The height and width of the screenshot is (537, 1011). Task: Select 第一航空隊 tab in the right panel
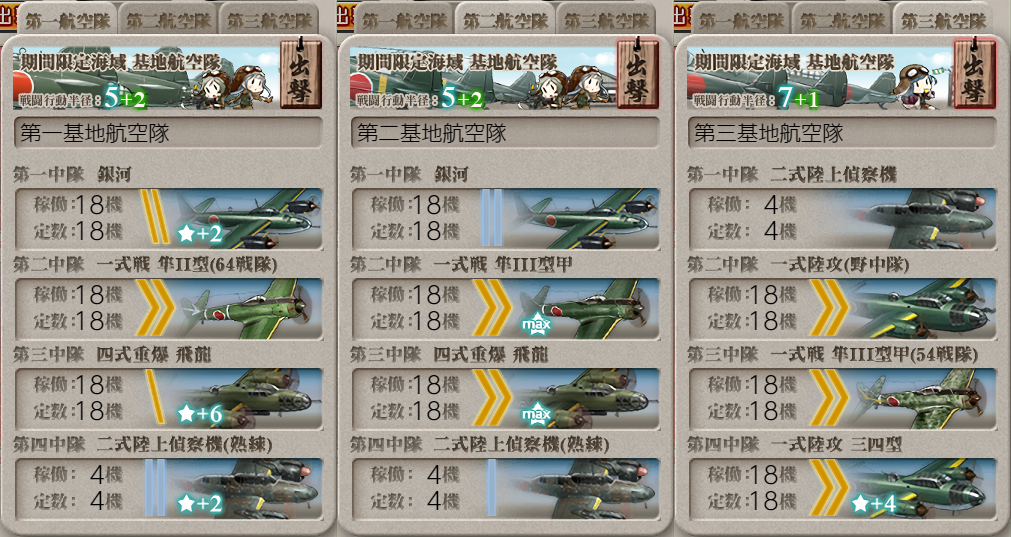[x=741, y=21]
